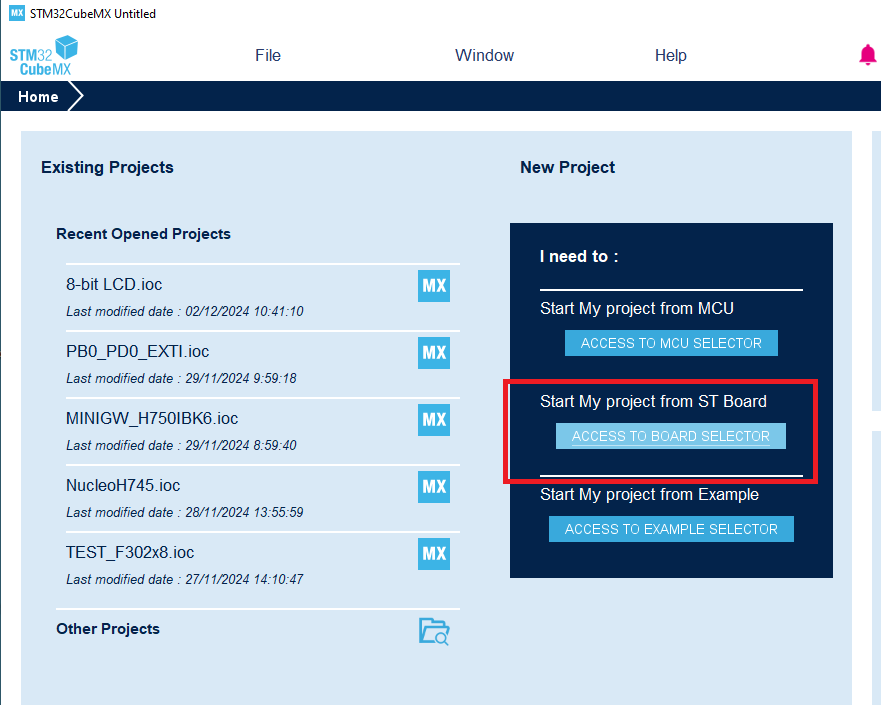Viewport: 882px width, 705px height.
Task: Open recent project MINIGW_H750IBK6.ioc
Action: coord(152,418)
